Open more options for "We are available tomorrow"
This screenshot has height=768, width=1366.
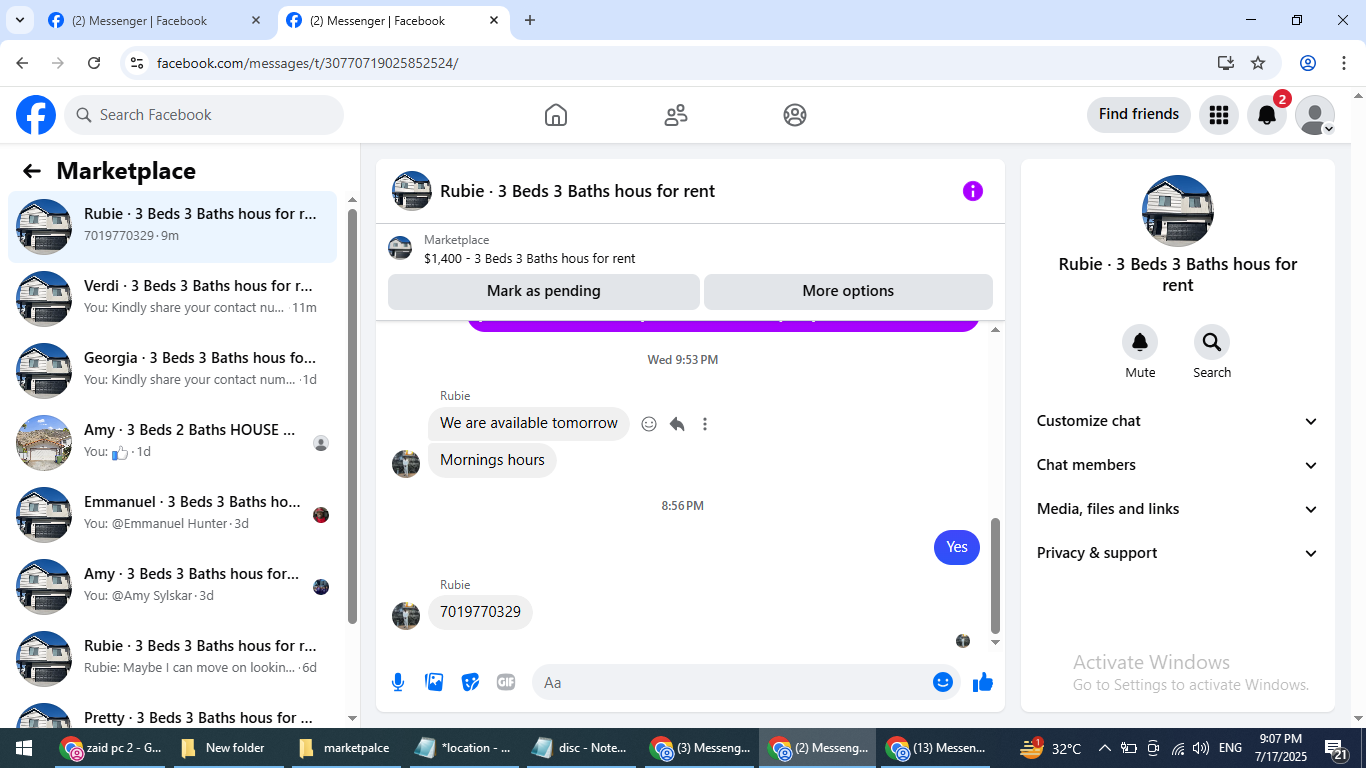click(x=705, y=424)
